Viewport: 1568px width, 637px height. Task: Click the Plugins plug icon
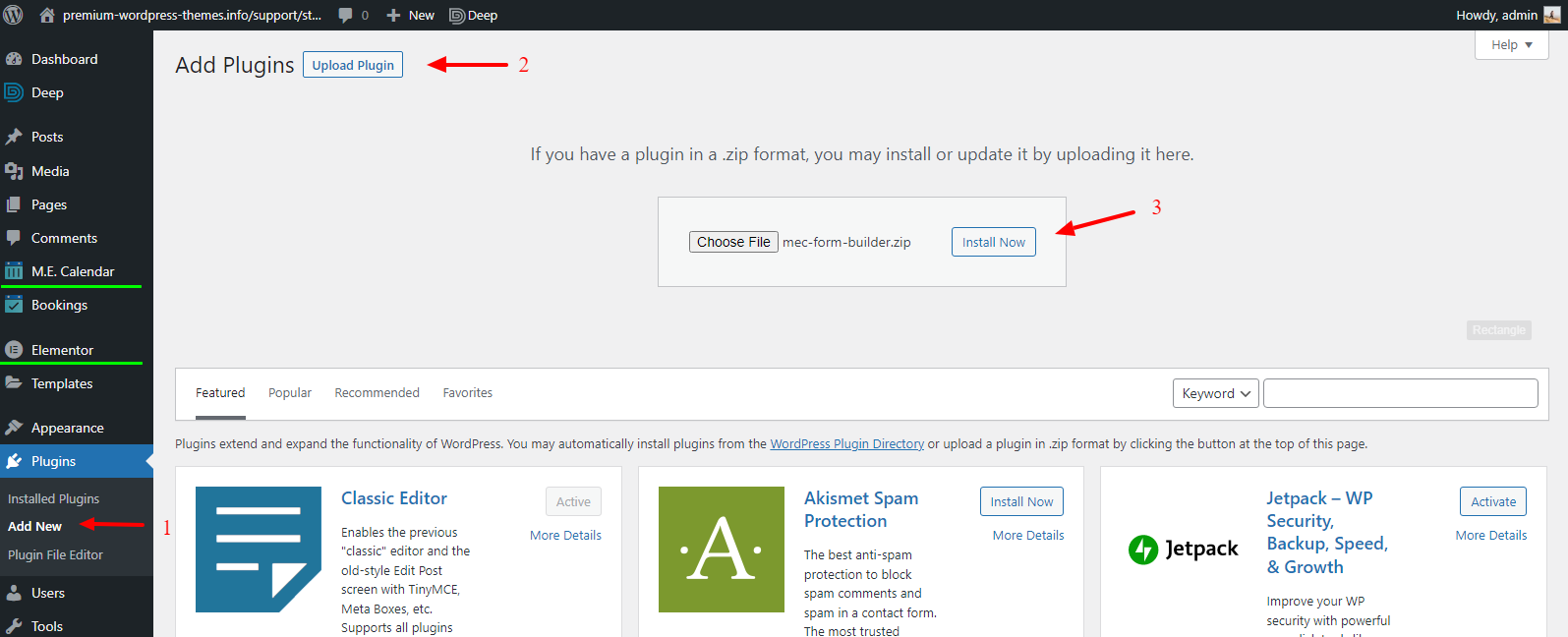[x=14, y=461]
